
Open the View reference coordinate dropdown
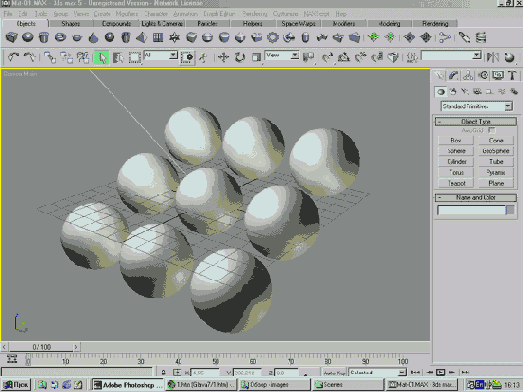click(282, 55)
